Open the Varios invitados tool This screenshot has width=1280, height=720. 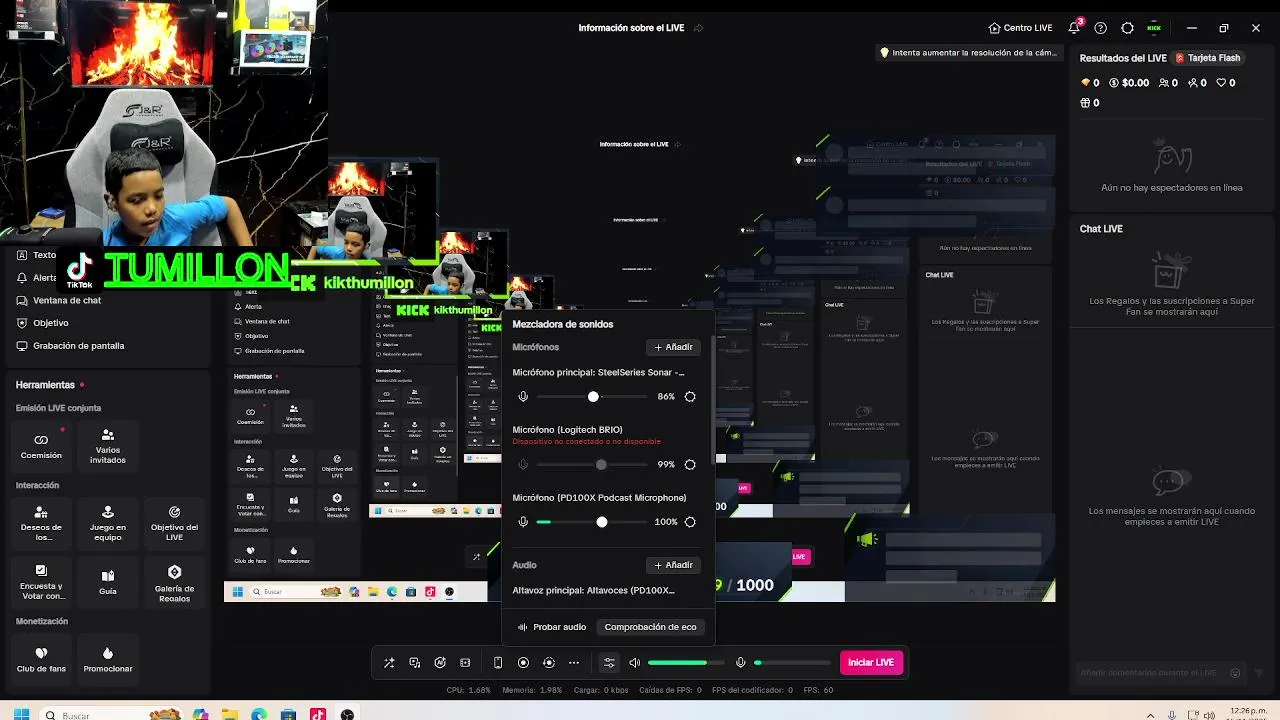click(x=108, y=445)
